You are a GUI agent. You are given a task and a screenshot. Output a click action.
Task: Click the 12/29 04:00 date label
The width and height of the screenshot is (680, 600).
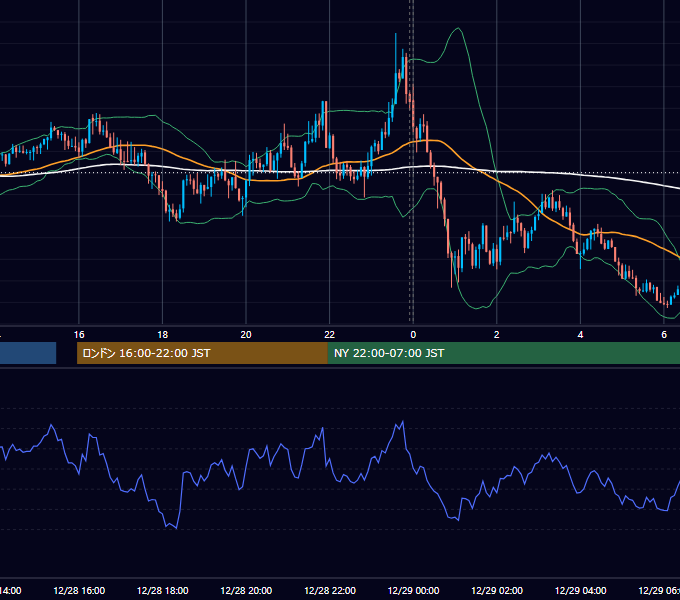[x=580, y=591]
